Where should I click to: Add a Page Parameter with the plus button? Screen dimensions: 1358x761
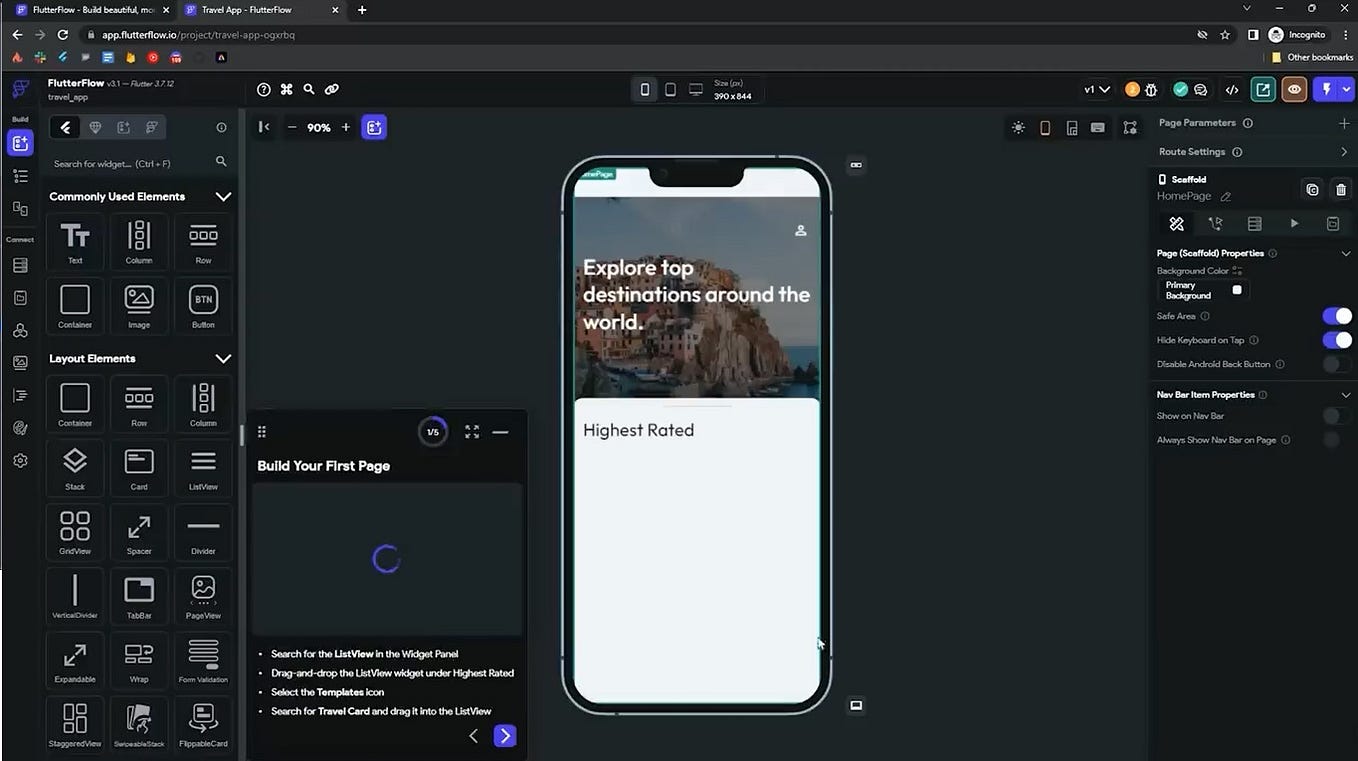[1345, 122]
